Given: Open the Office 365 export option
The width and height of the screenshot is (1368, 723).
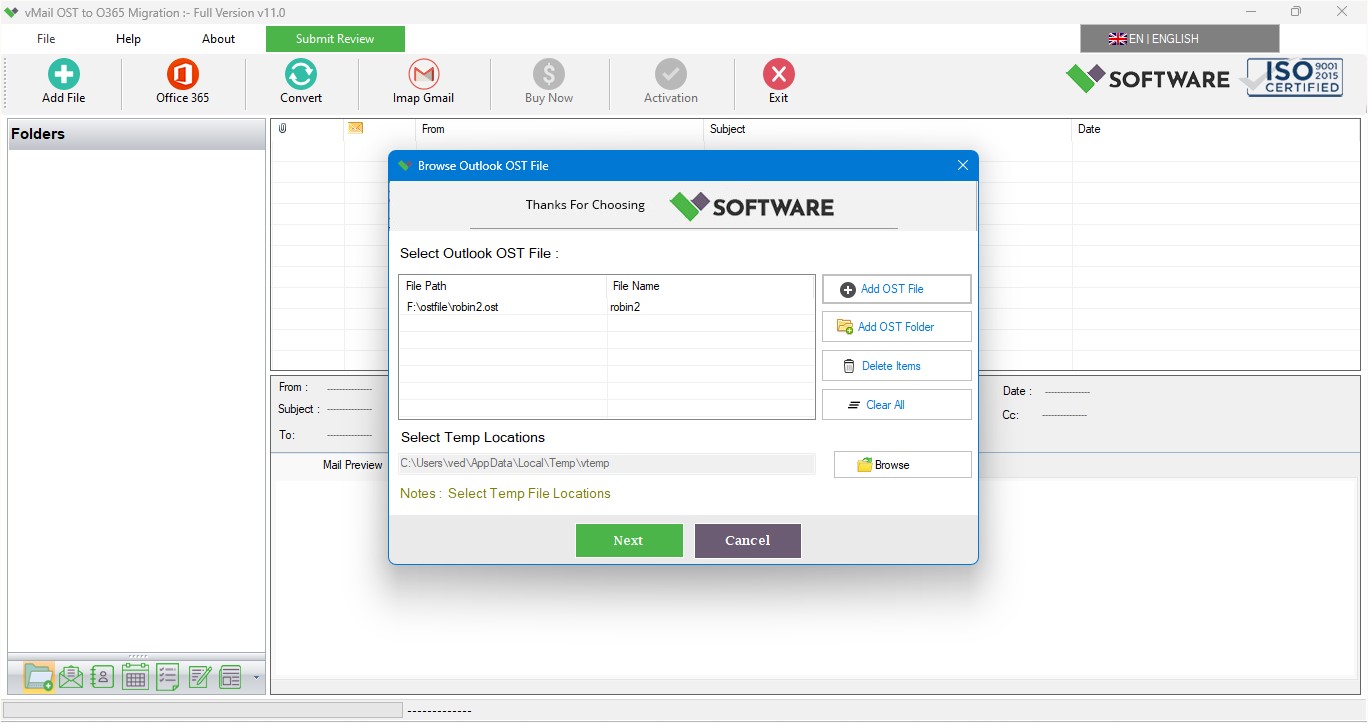Looking at the screenshot, I should [x=183, y=81].
